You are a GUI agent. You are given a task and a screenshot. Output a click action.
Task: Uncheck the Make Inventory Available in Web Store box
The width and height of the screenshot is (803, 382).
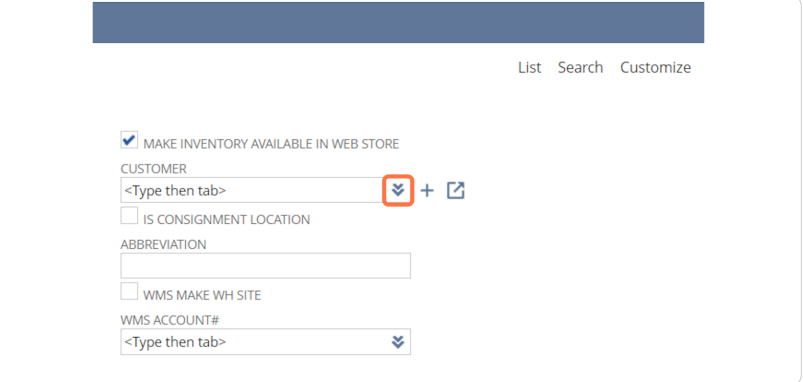(x=129, y=140)
